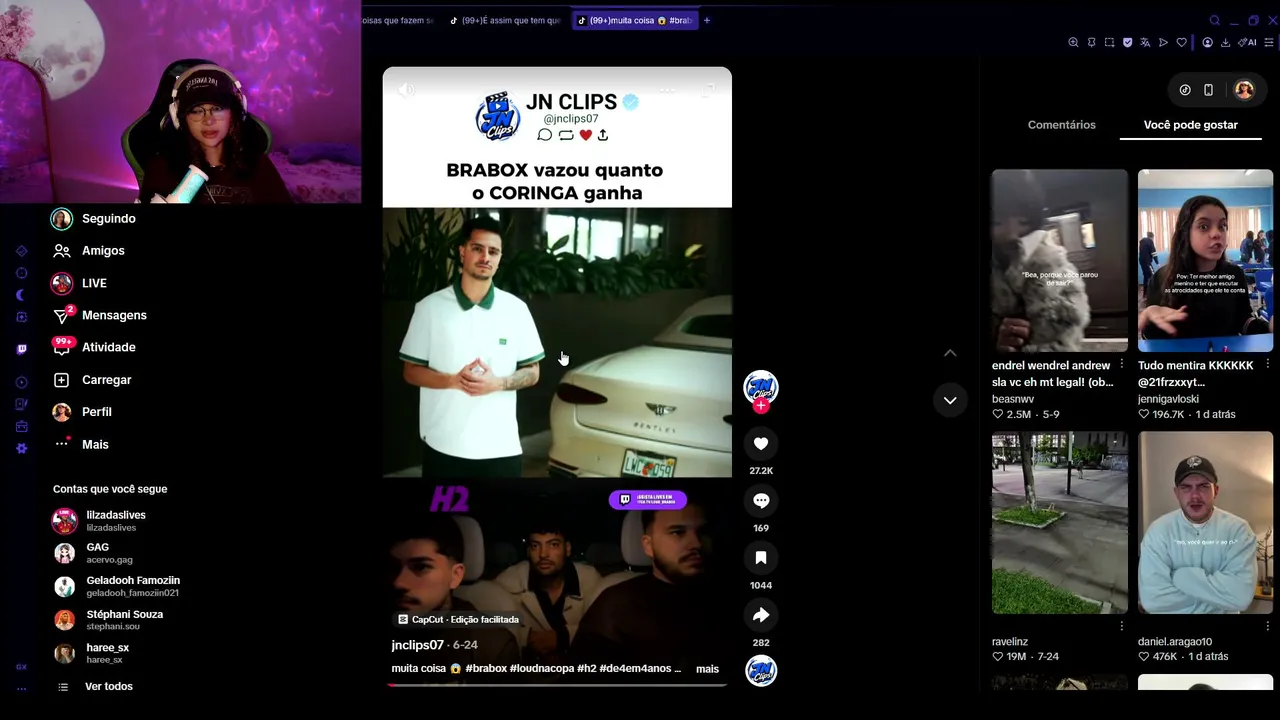The image size is (1280, 720).
Task: Open the browser's translate page icon
Action: tap(1145, 43)
